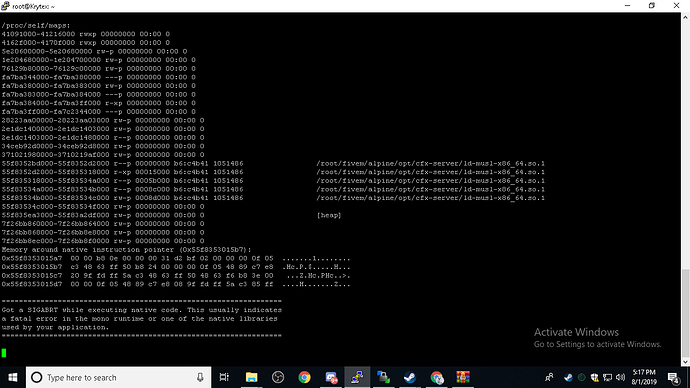
Task: Click the 'Got a SIGABRT while executing' line
Action: click(141, 310)
